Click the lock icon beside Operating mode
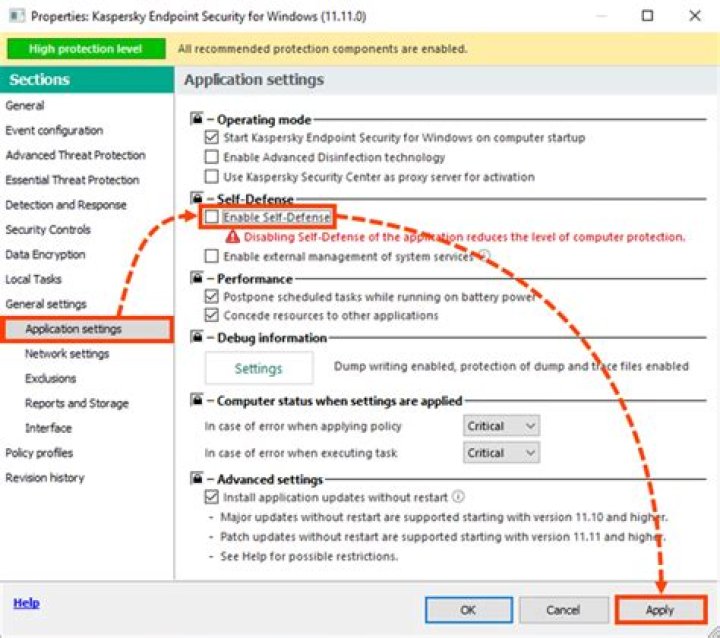The image size is (720, 638). click(x=197, y=119)
